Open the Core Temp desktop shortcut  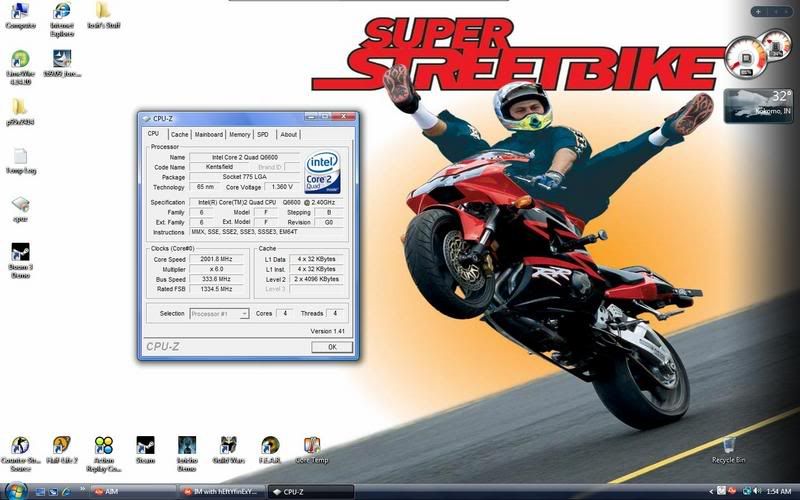[312, 447]
